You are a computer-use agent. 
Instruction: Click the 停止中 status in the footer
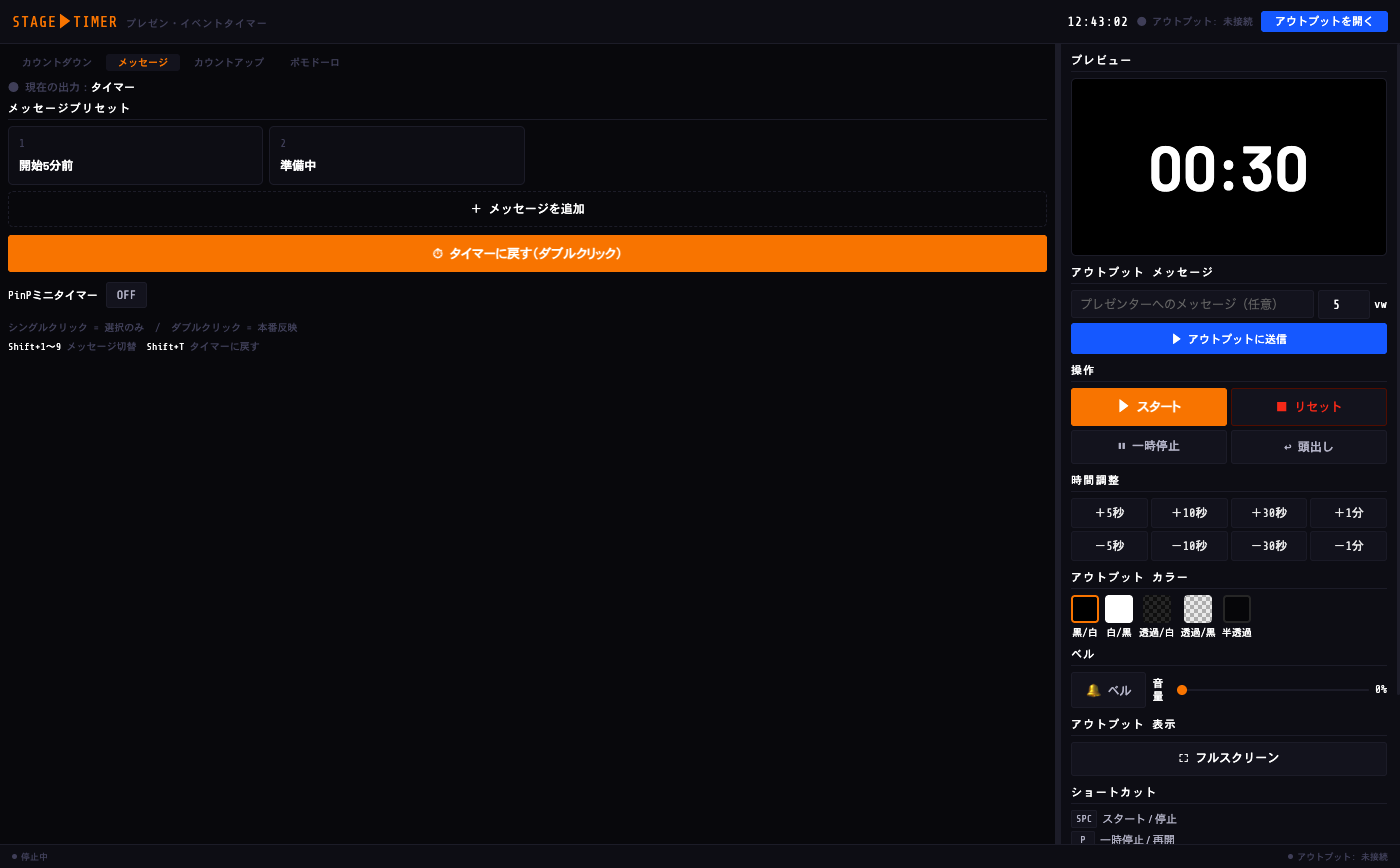30,857
